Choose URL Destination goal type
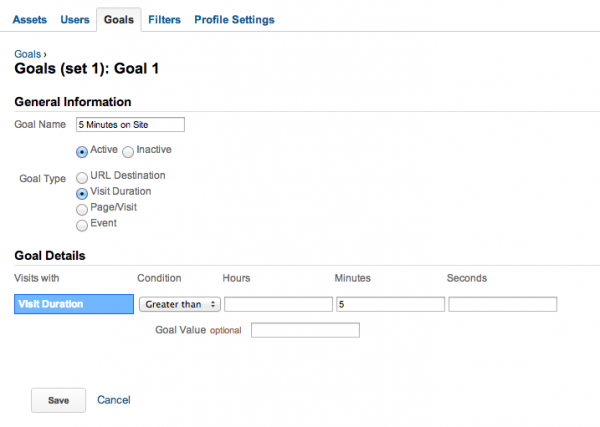The height and width of the screenshot is (427, 600). (82, 177)
